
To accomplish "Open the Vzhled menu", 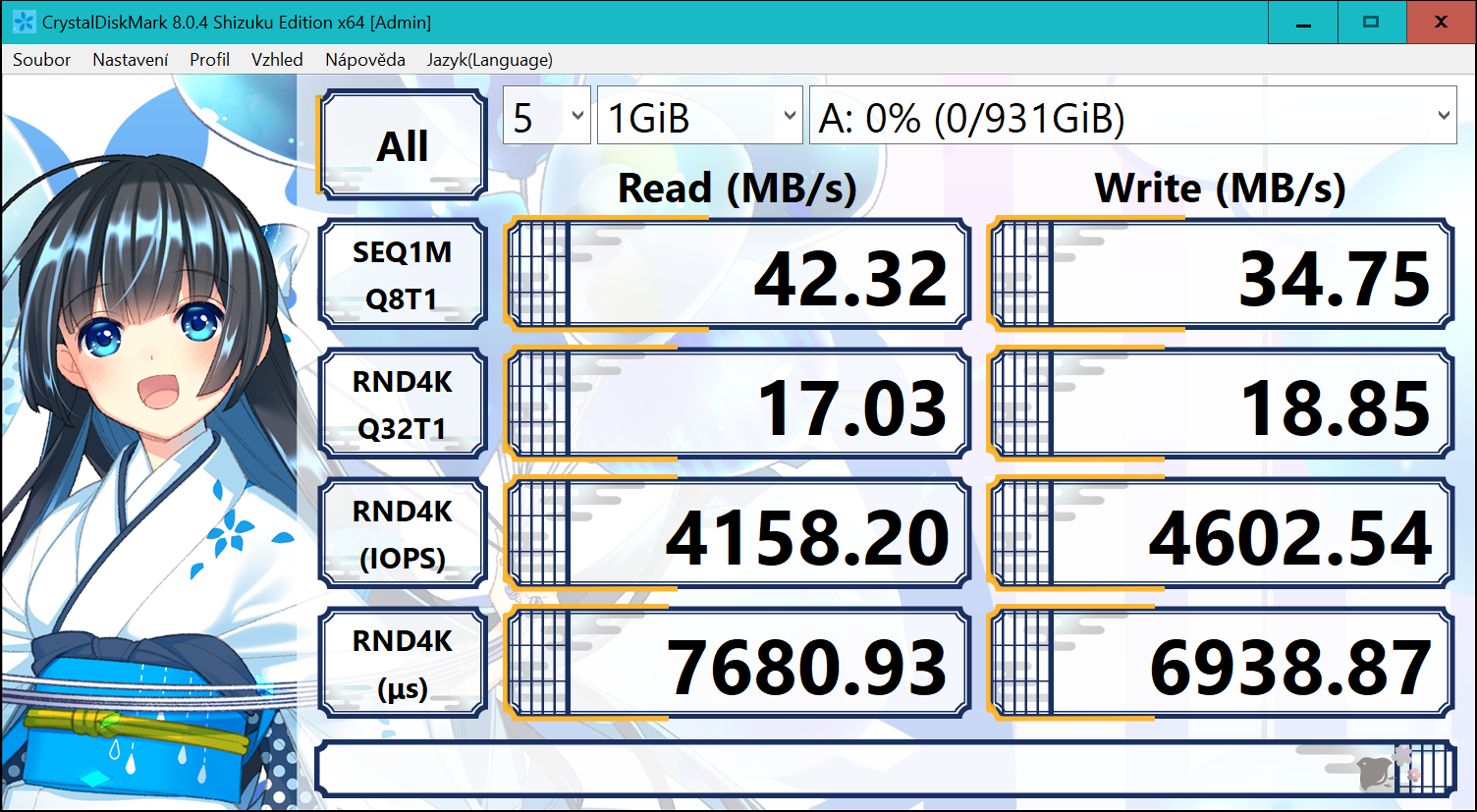I will tap(277, 60).
